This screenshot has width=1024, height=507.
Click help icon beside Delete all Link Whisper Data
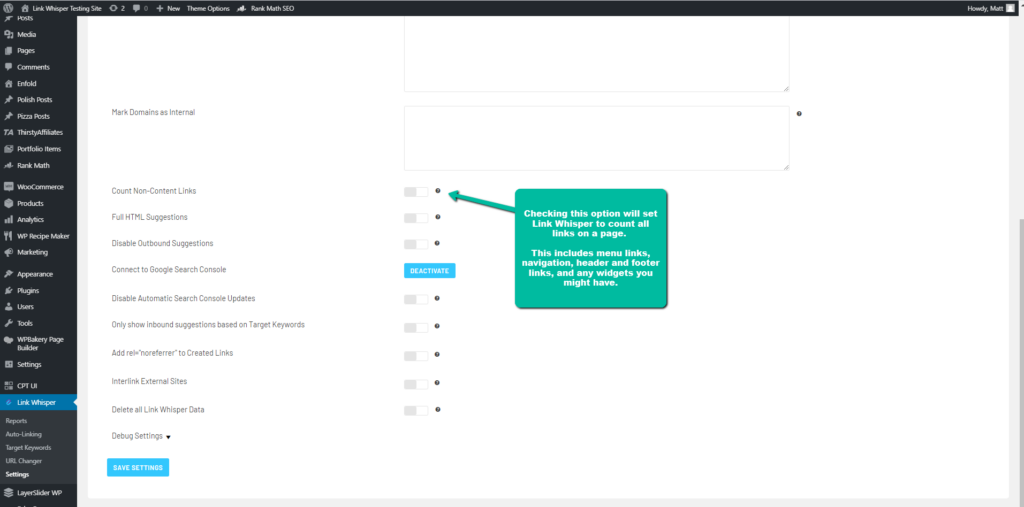(438, 410)
